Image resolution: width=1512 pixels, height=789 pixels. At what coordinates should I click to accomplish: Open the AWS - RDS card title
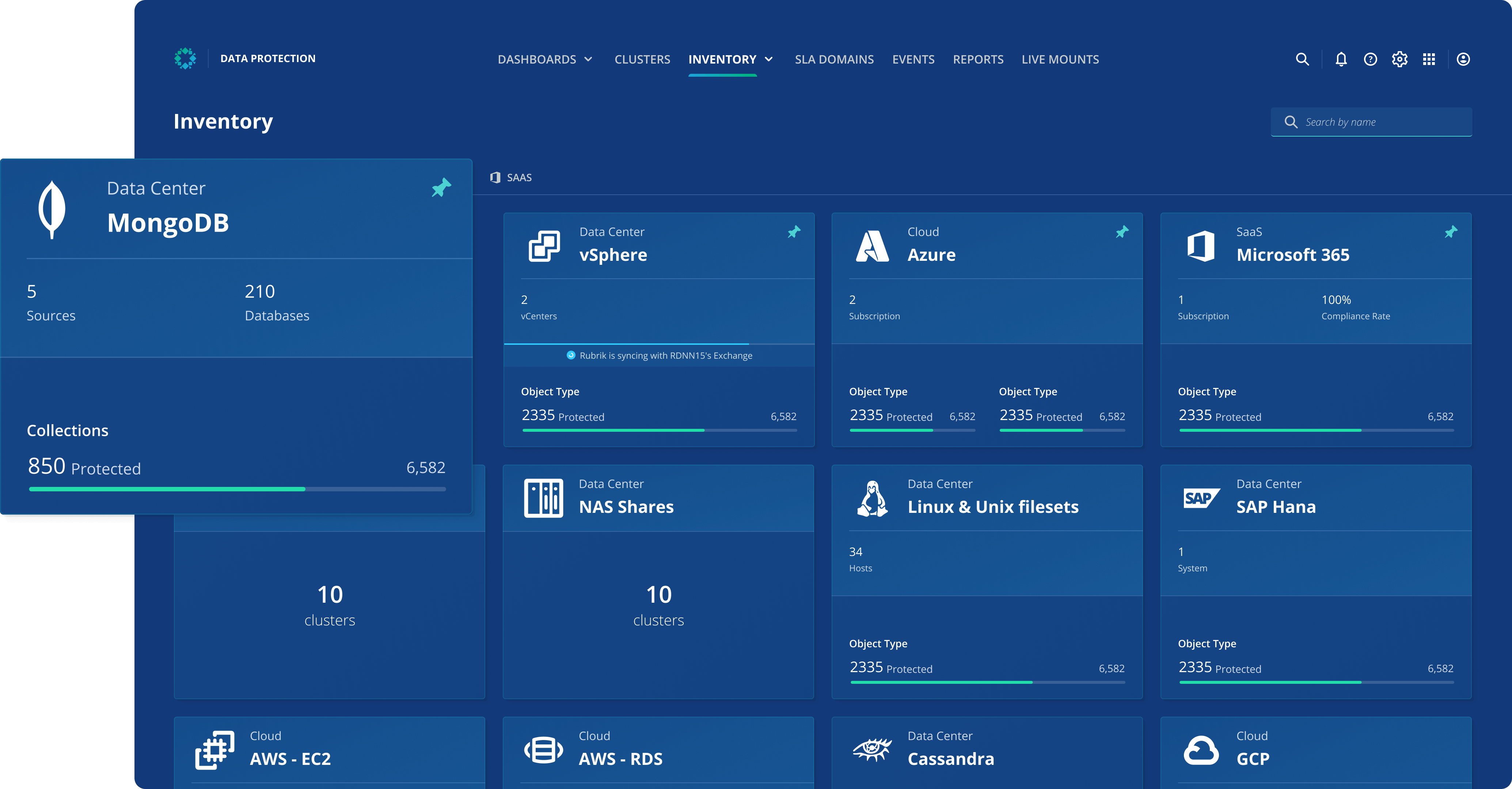(x=620, y=758)
